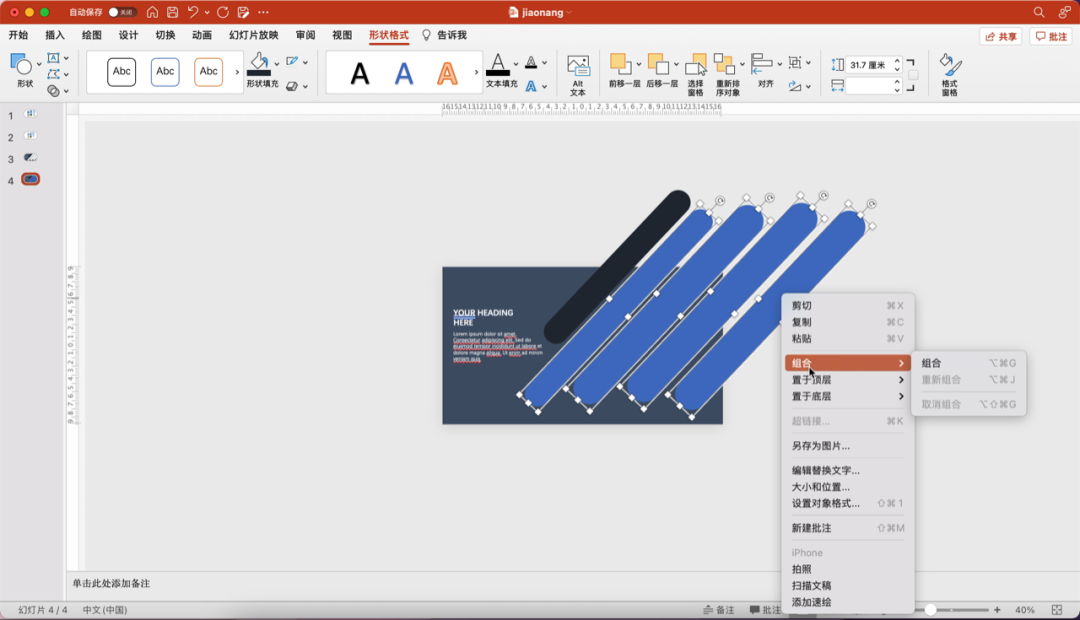Choose 复制 from the context menu

coord(848,322)
